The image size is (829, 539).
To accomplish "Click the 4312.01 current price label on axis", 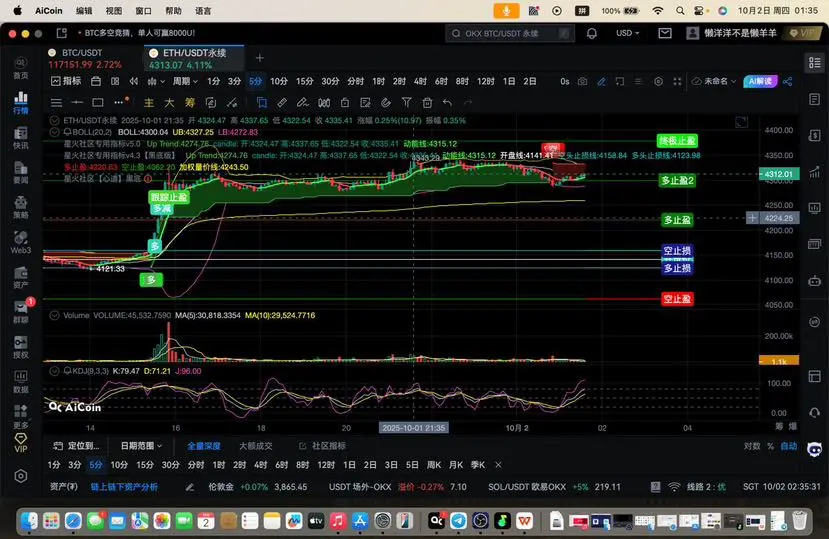I will tap(779, 174).
